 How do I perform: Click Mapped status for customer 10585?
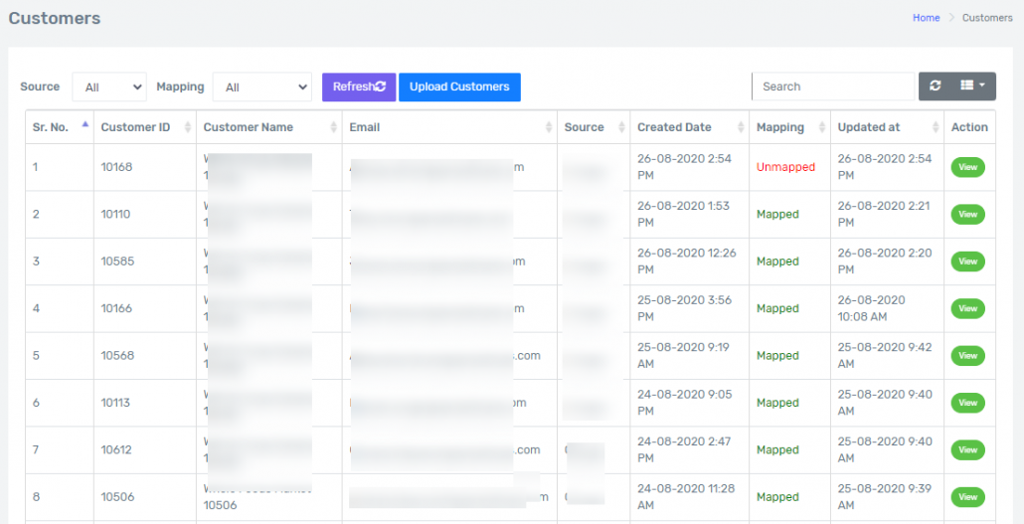click(x=778, y=261)
